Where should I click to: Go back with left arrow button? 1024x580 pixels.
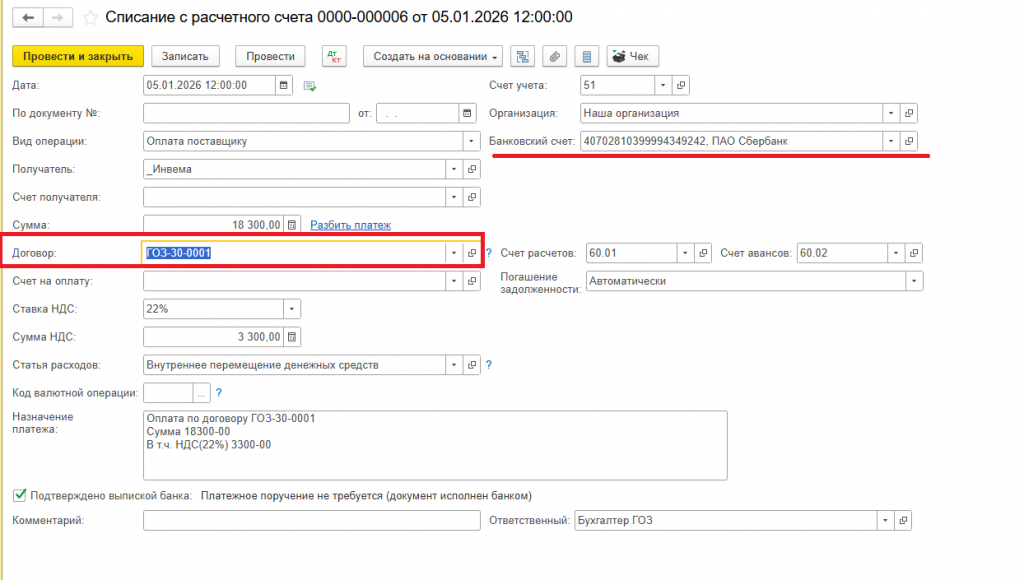coord(28,18)
